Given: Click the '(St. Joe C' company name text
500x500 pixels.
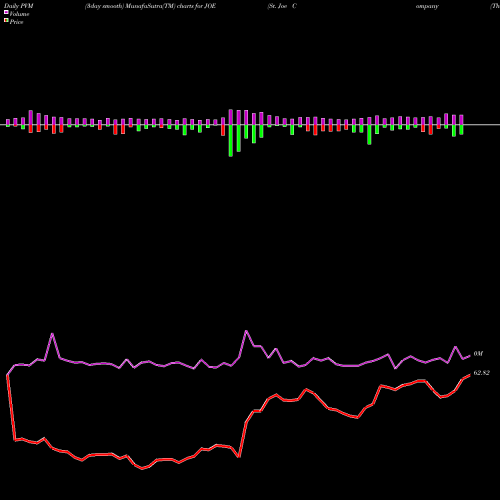Looking at the screenshot, I should (282, 6).
